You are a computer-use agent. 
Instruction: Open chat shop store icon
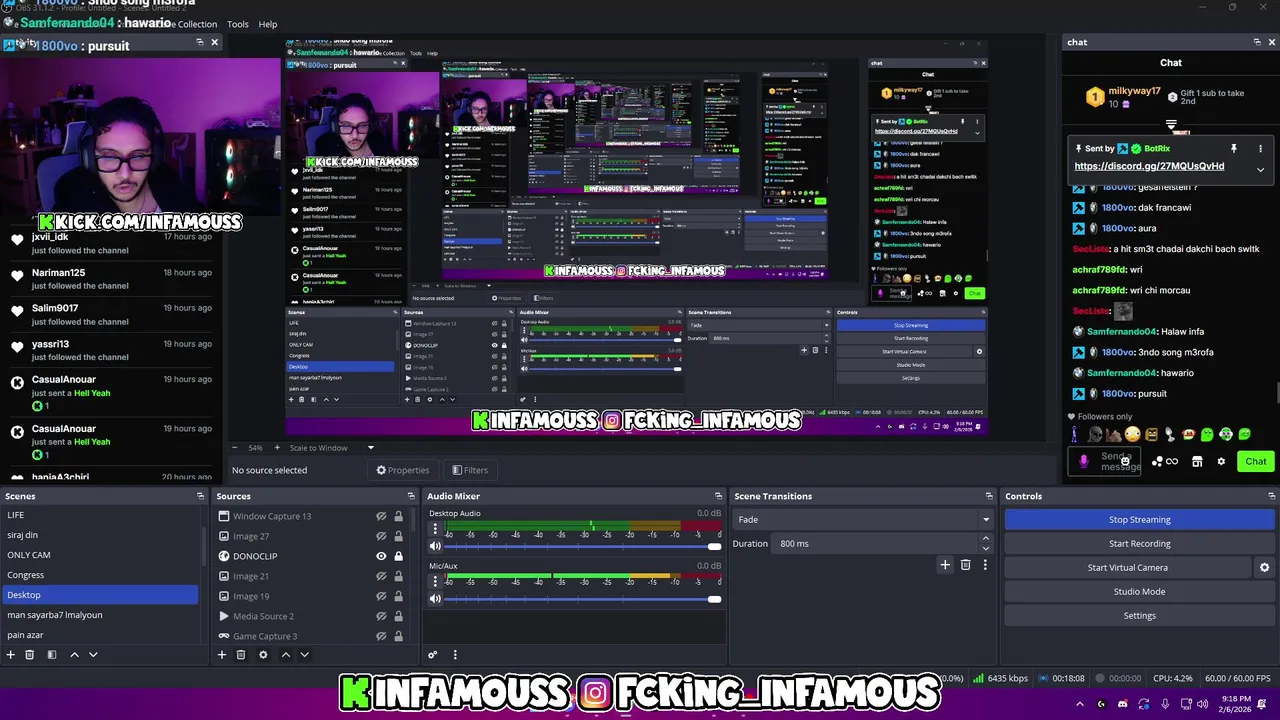pyautogui.click(x=1197, y=462)
